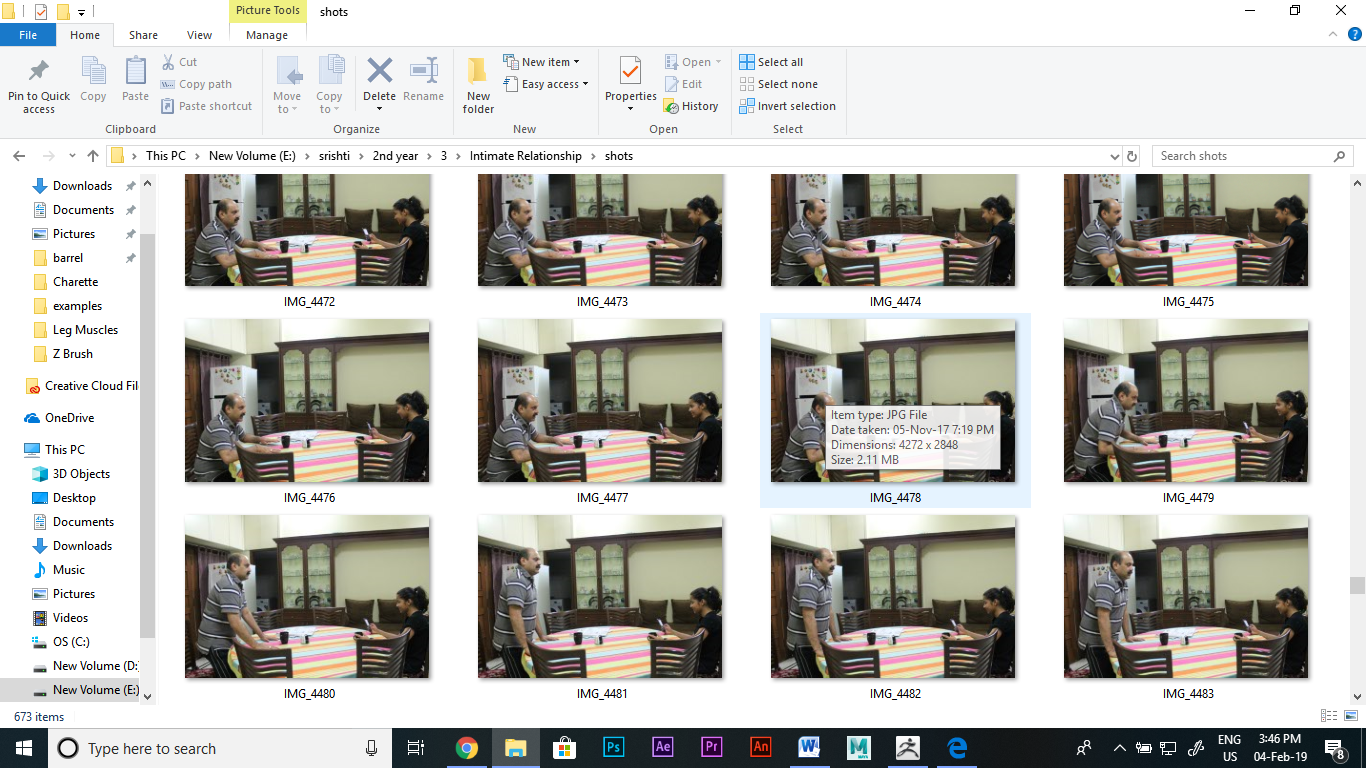Select the IMG_4472 thumbnail
1366x768 pixels.
click(308, 231)
